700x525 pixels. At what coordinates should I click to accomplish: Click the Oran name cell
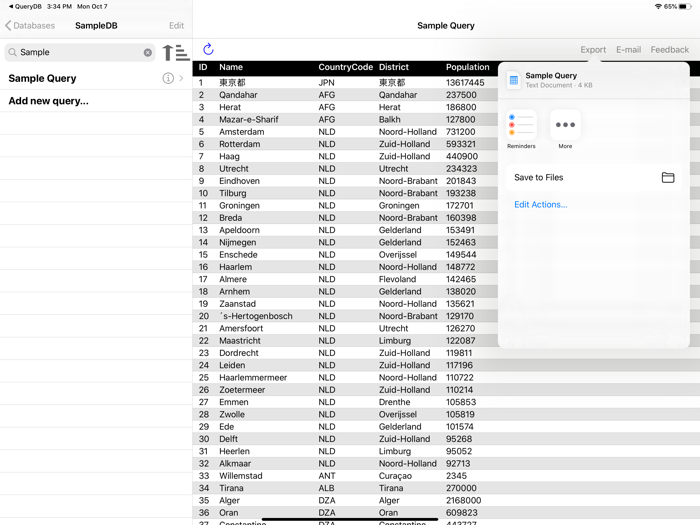tap(229, 512)
